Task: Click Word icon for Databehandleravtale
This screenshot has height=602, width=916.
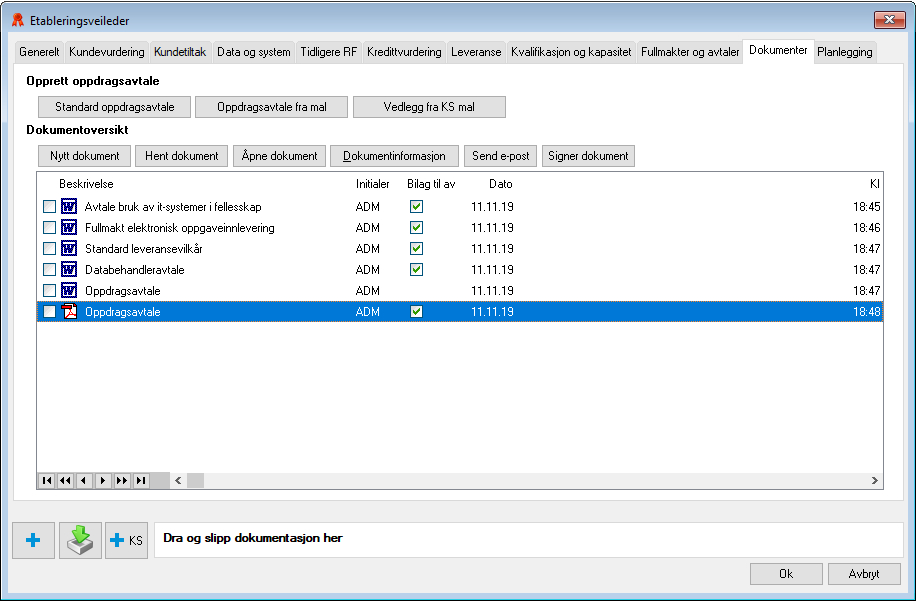Action: point(69,269)
